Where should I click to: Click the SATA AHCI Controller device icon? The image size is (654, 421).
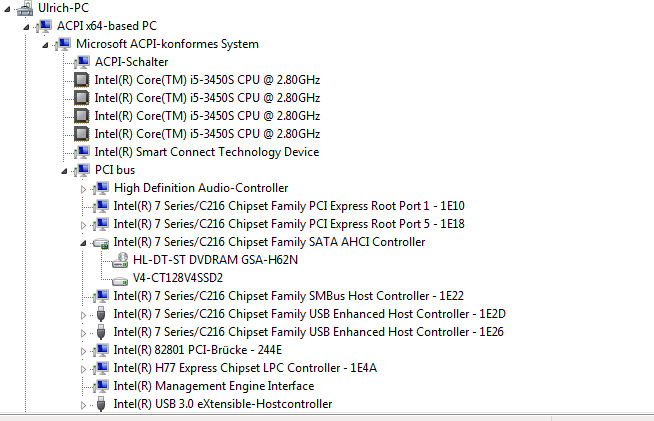[x=101, y=243]
